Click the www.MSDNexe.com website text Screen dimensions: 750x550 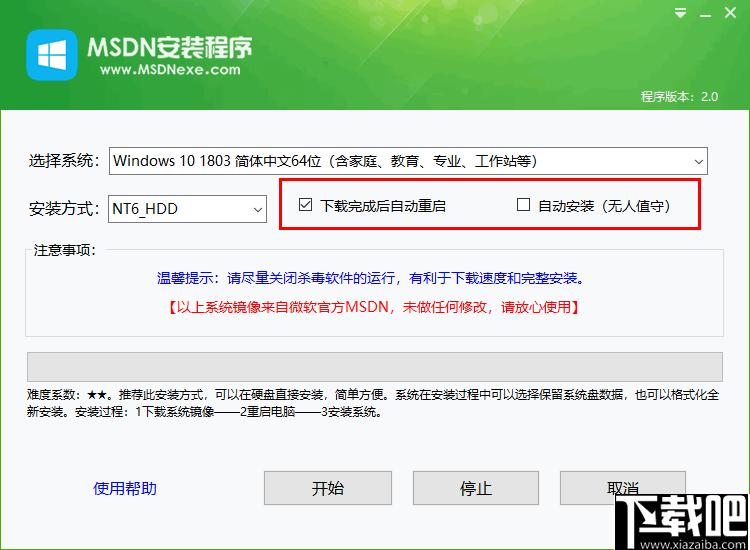click(x=170, y=70)
